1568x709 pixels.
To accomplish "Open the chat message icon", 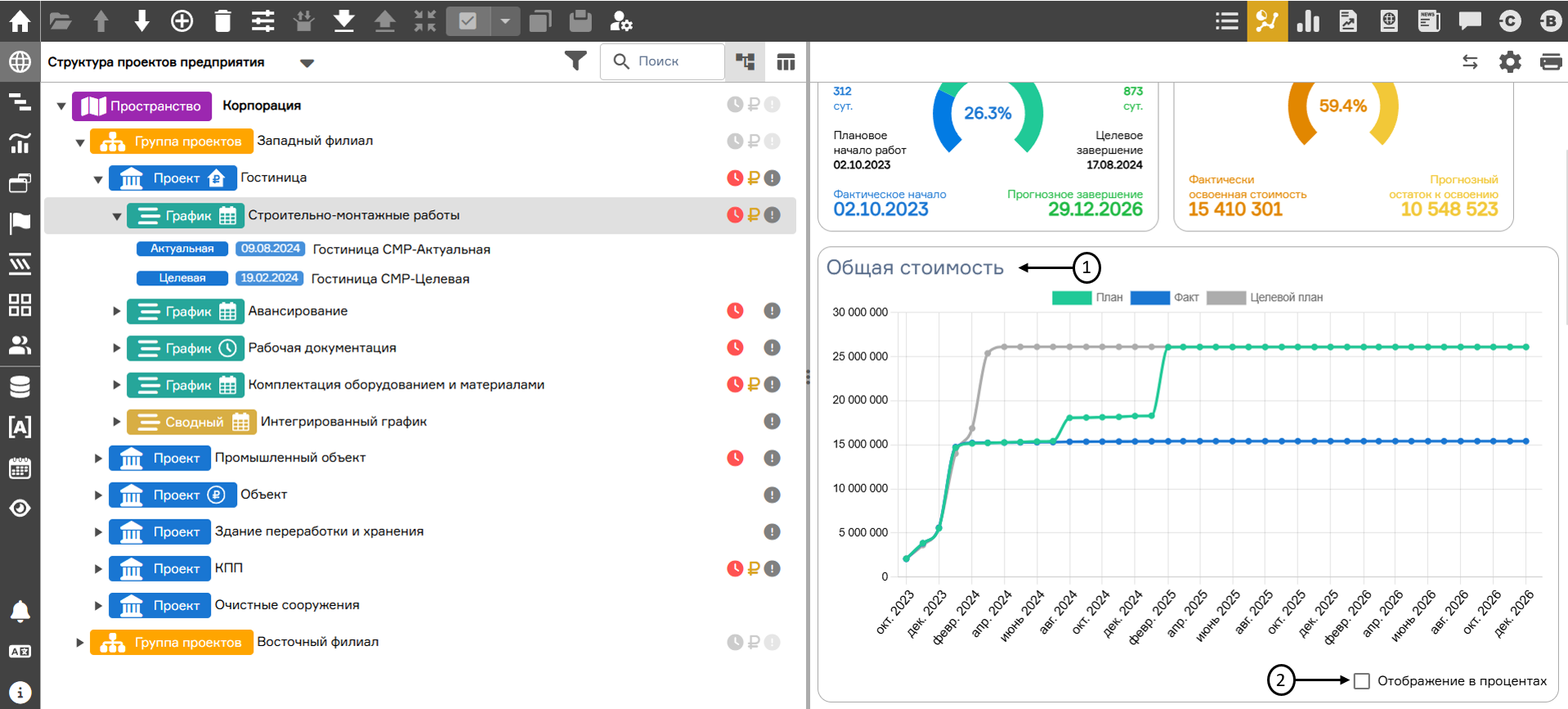I will pyautogui.click(x=1470, y=21).
